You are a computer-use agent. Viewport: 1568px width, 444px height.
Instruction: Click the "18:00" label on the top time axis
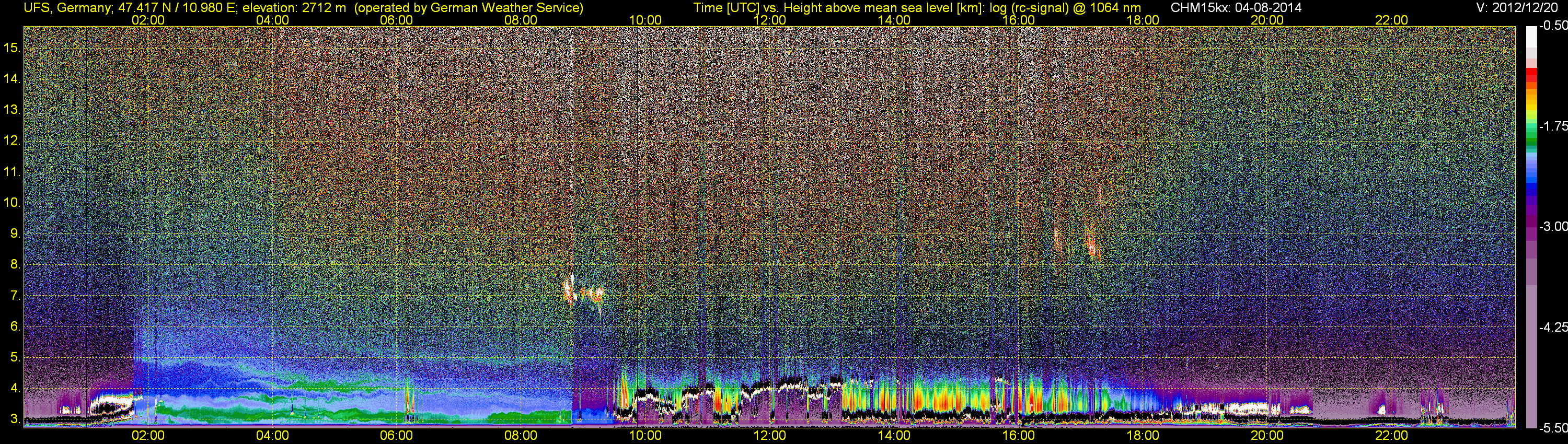(x=1143, y=20)
